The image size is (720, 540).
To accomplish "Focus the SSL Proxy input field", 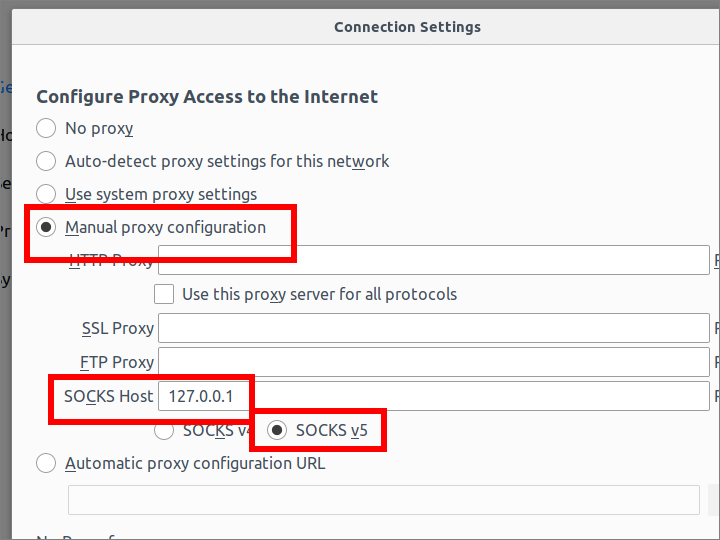I will 434,328.
